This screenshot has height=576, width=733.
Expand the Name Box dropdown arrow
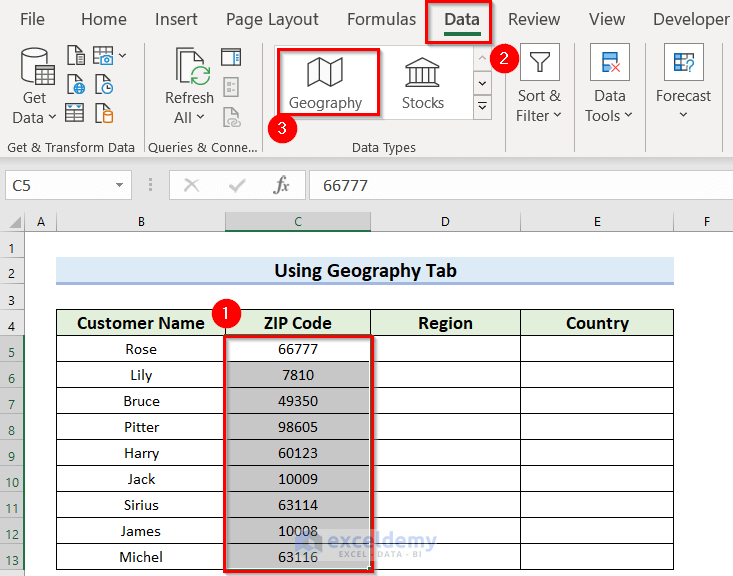pos(119,185)
